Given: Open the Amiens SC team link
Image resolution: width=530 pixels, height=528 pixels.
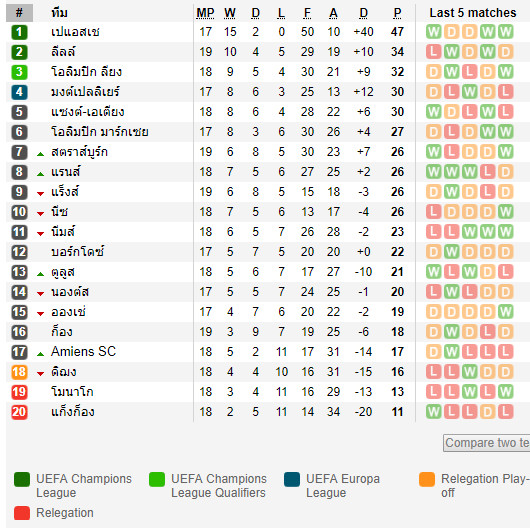Looking at the screenshot, I should click(83, 352).
